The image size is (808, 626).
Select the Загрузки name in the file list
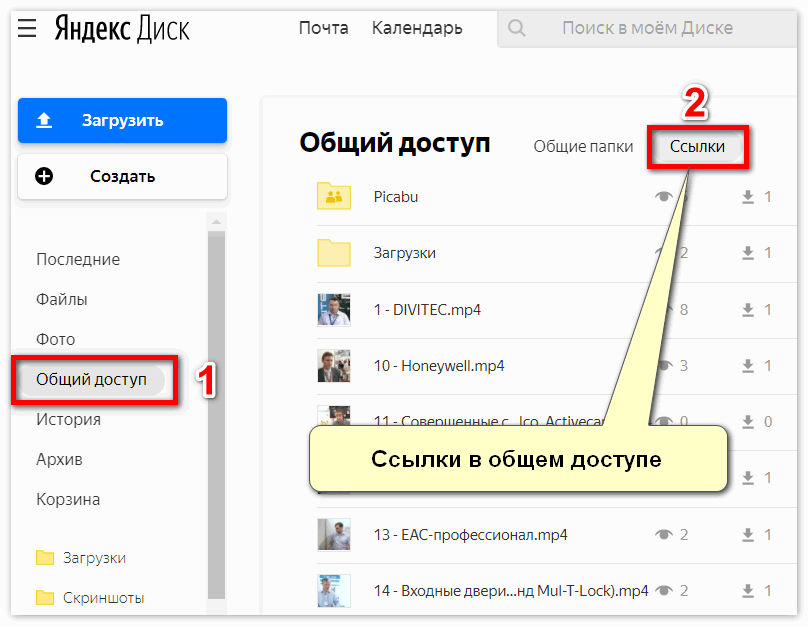click(405, 253)
